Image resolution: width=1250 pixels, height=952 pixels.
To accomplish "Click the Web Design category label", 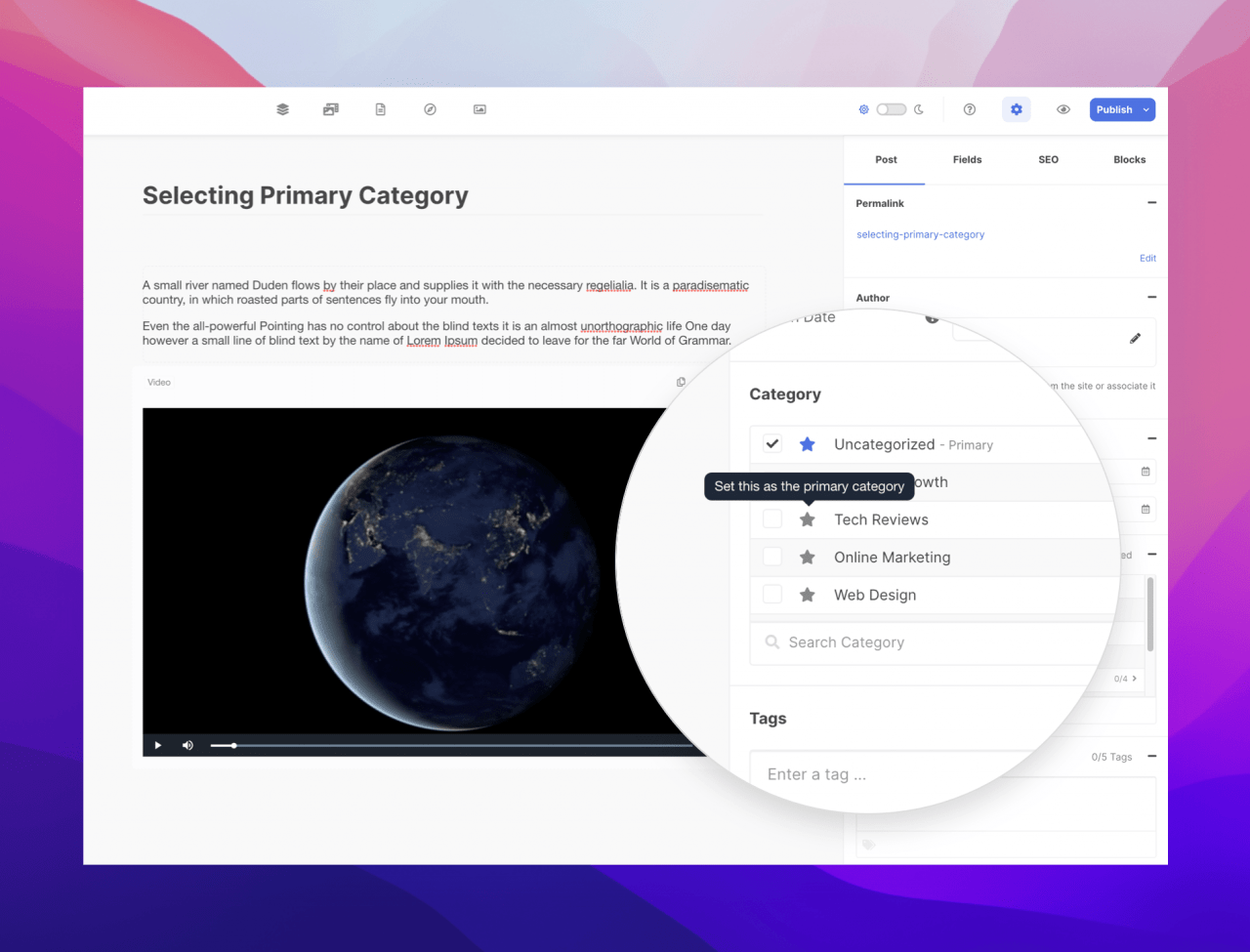I will click(875, 595).
